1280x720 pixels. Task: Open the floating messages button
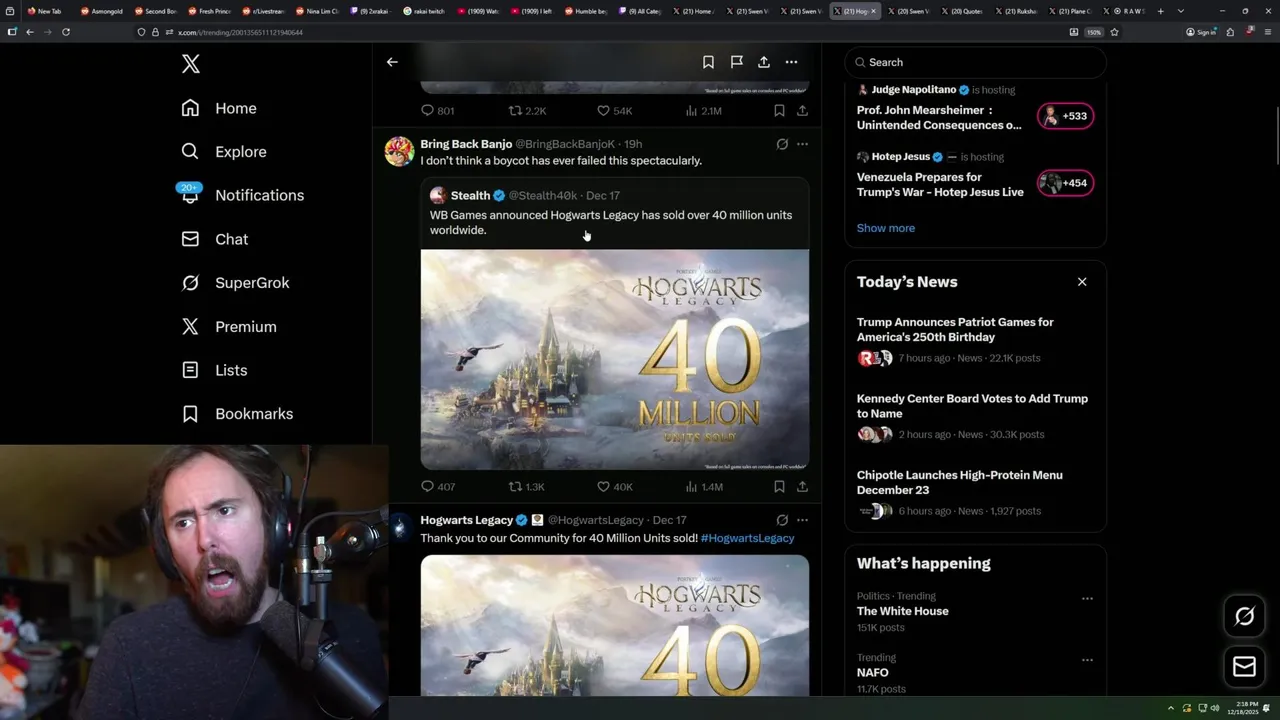click(x=1244, y=666)
